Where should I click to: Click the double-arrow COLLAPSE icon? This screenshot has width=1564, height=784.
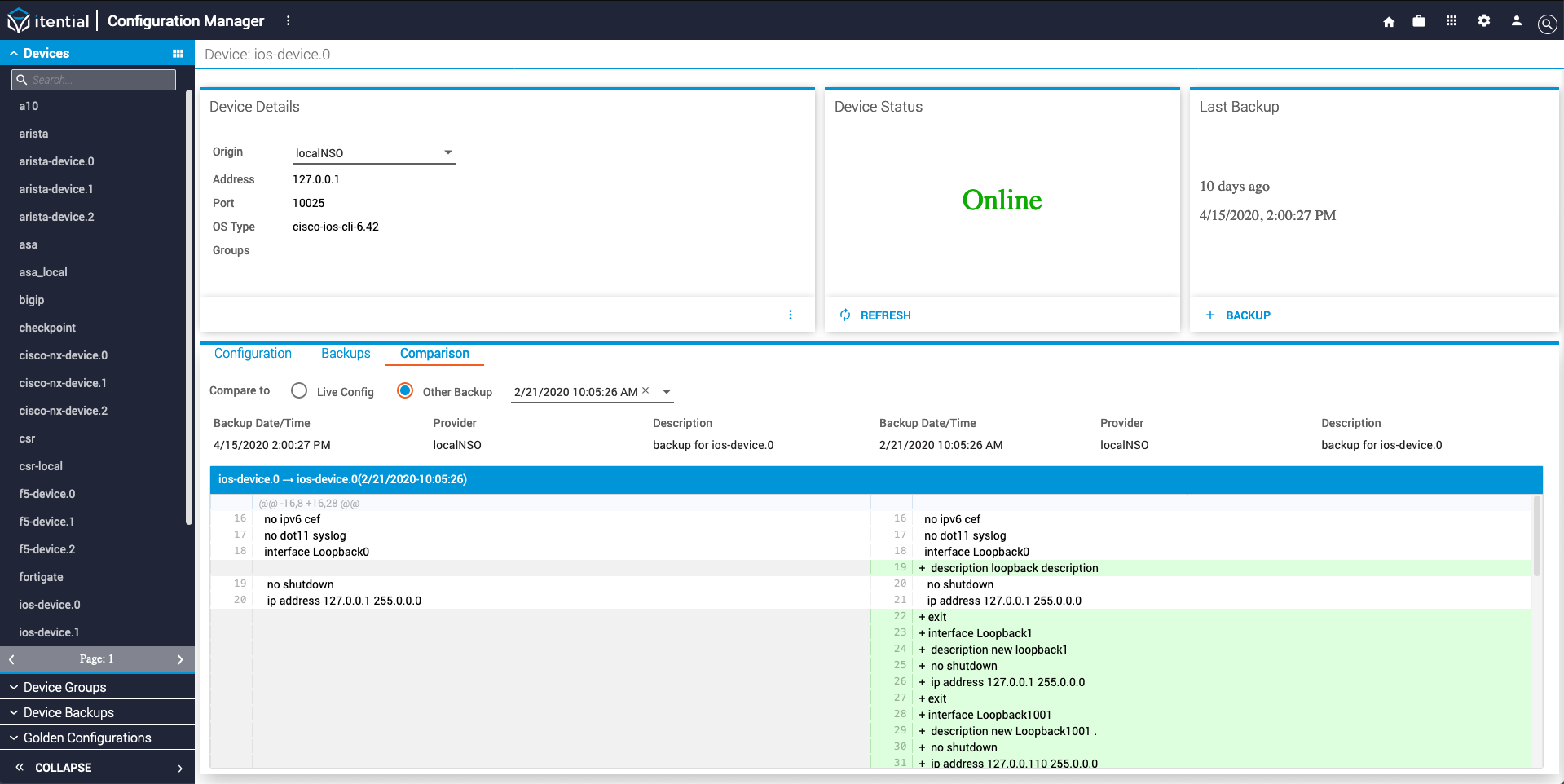coord(20,767)
